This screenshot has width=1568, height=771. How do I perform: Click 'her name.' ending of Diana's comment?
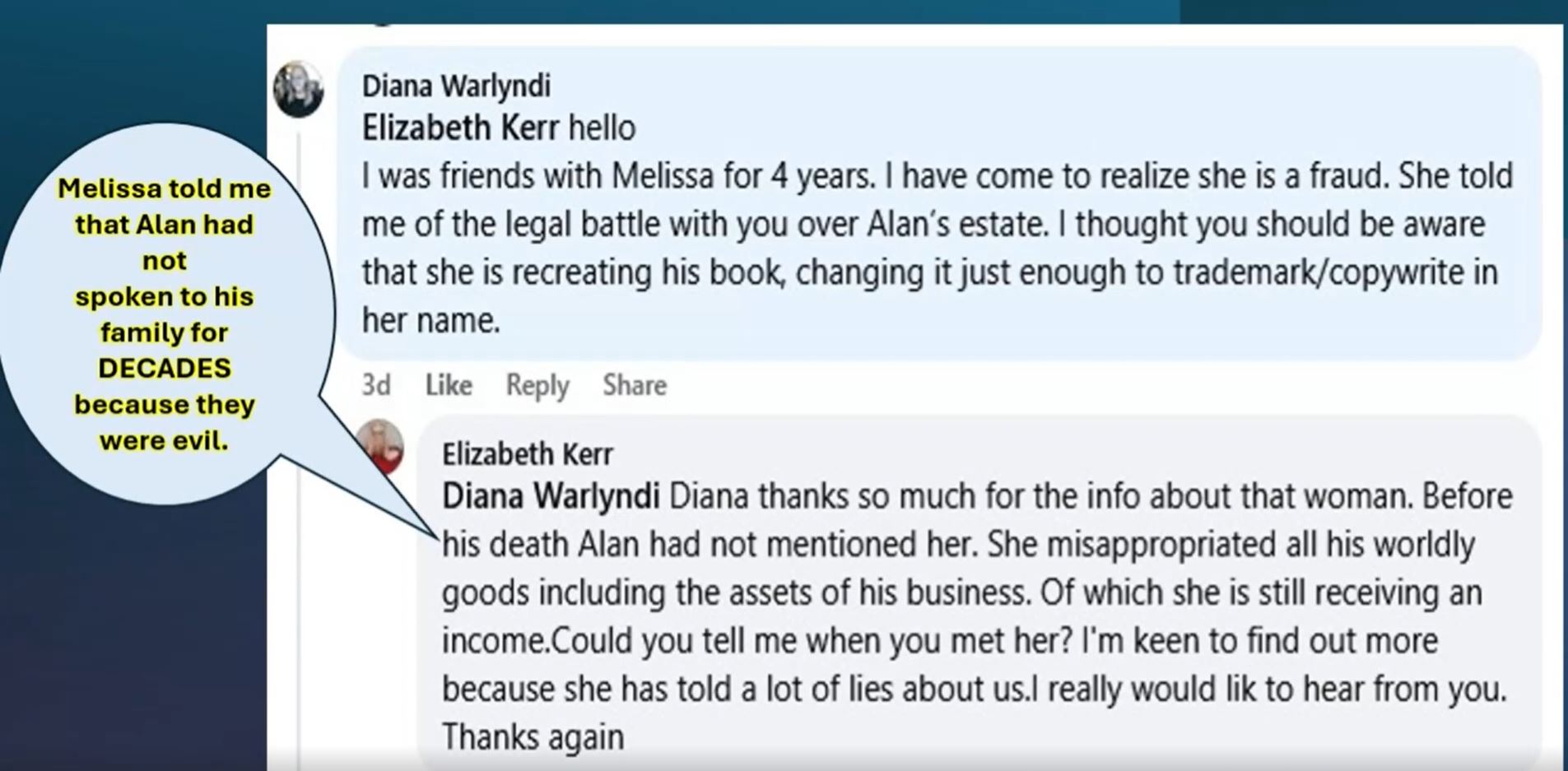click(431, 321)
